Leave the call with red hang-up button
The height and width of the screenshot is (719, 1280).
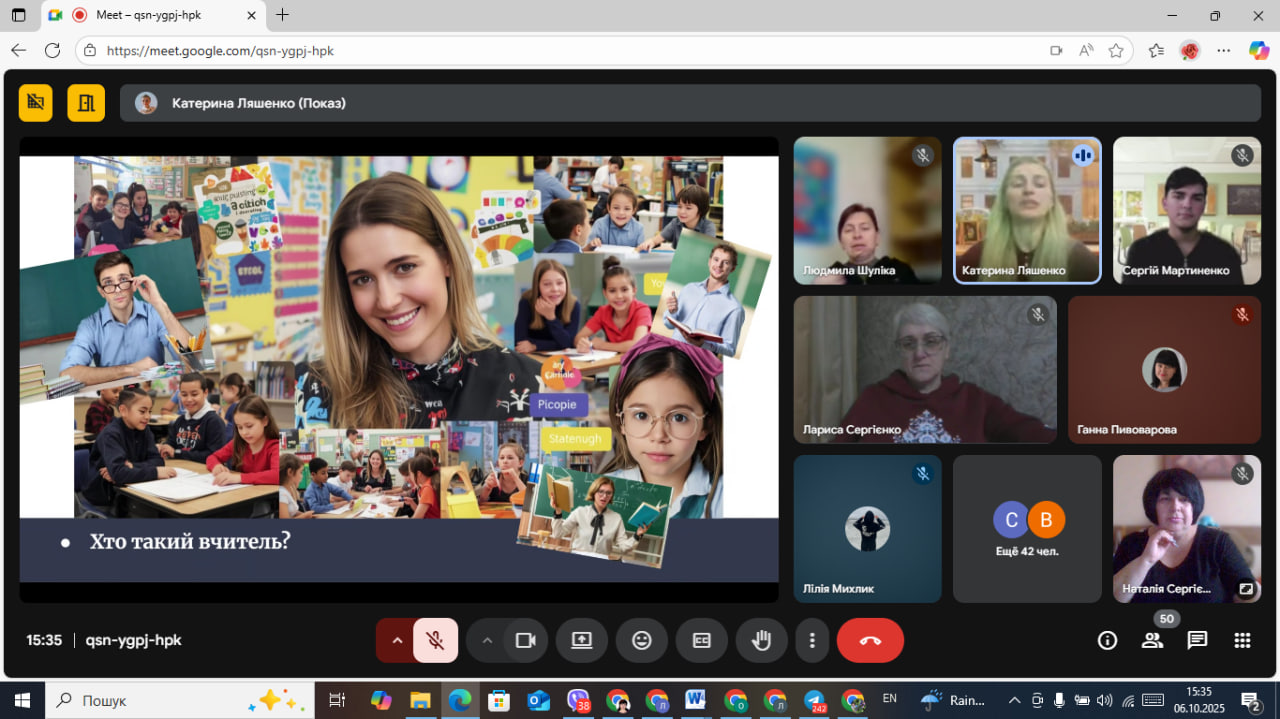tap(870, 641)
